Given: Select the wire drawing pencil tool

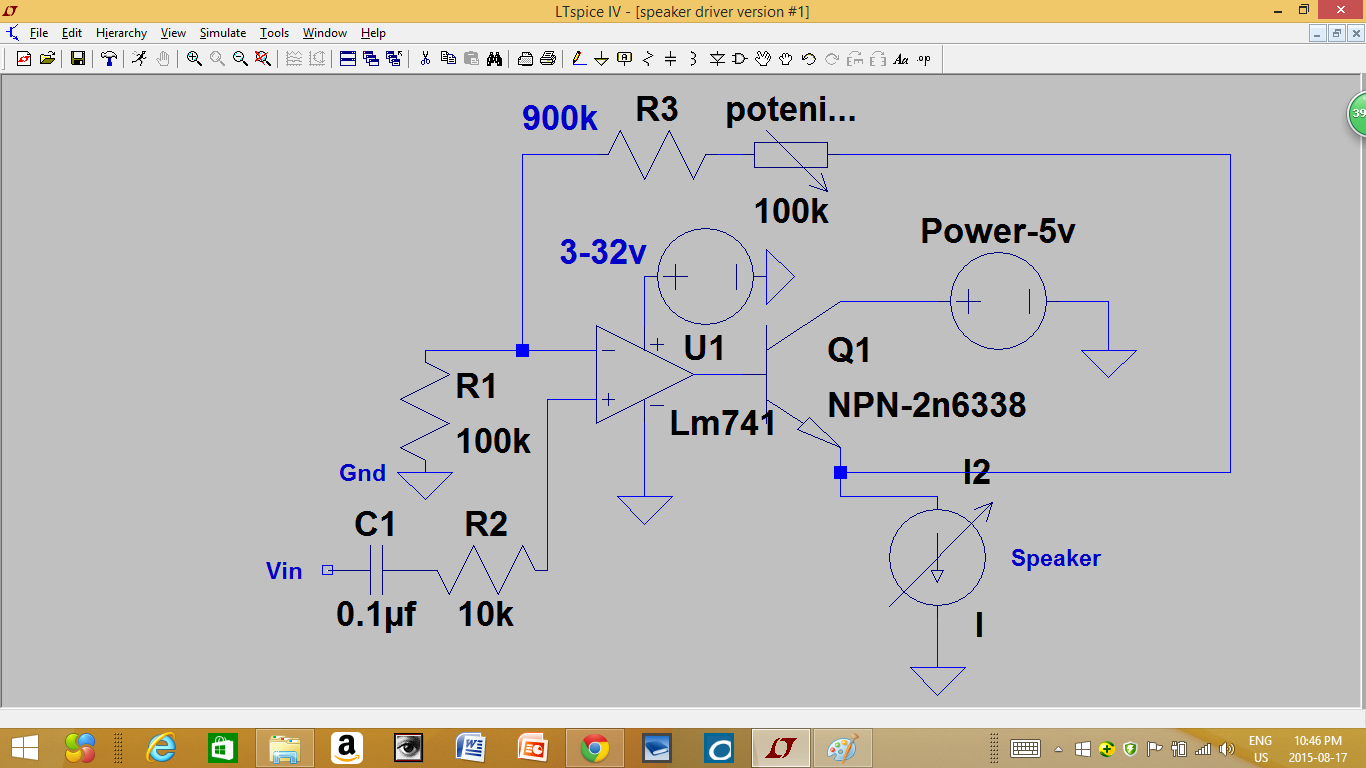Looking at the screenshot, I should (577, 58).
